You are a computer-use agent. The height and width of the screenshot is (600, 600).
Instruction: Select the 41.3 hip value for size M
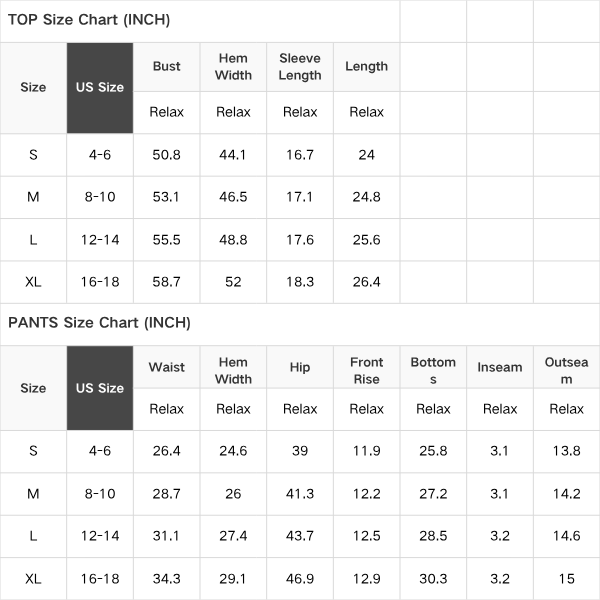[300, 494]
